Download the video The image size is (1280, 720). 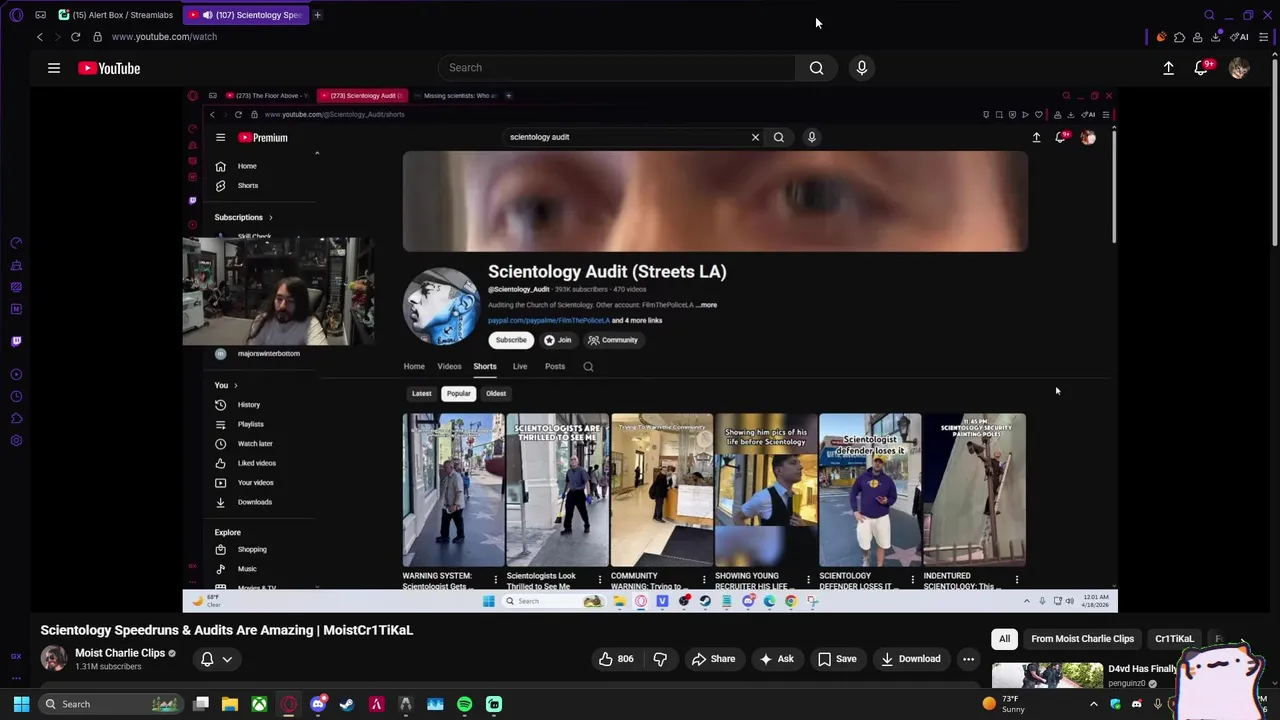[910, 659]
